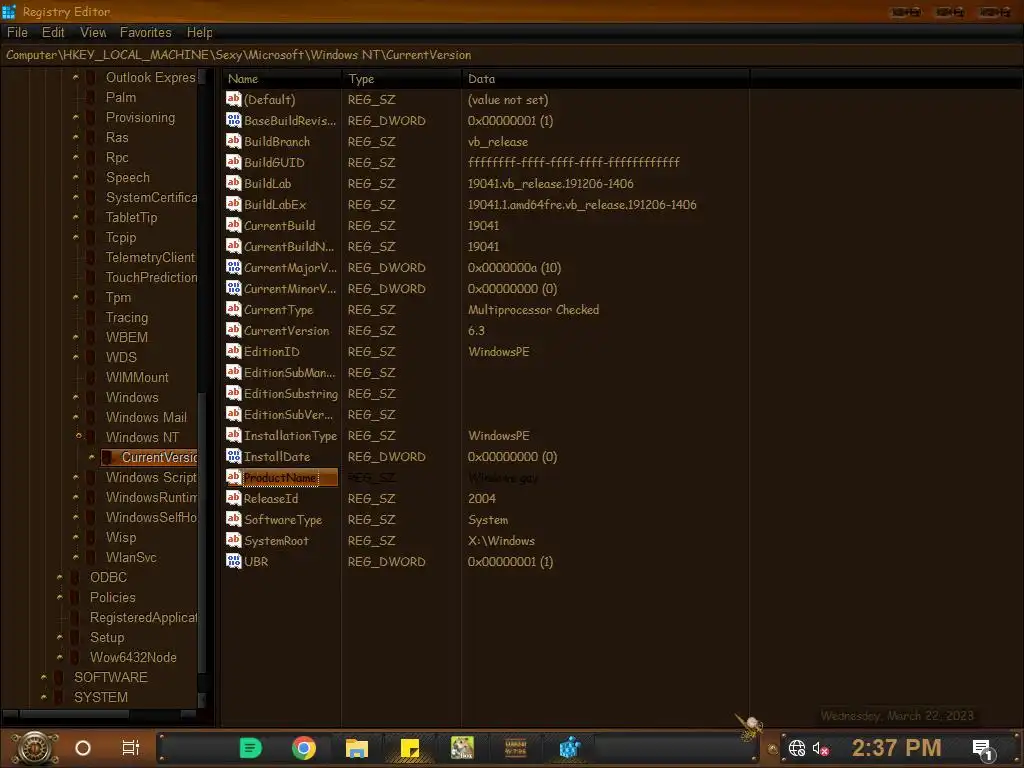Image resolution: width=1024 pixels, height=768 pixels.
Task: Click the Registry Editor cube taskbar icon
Action: (x=569, y=748)
